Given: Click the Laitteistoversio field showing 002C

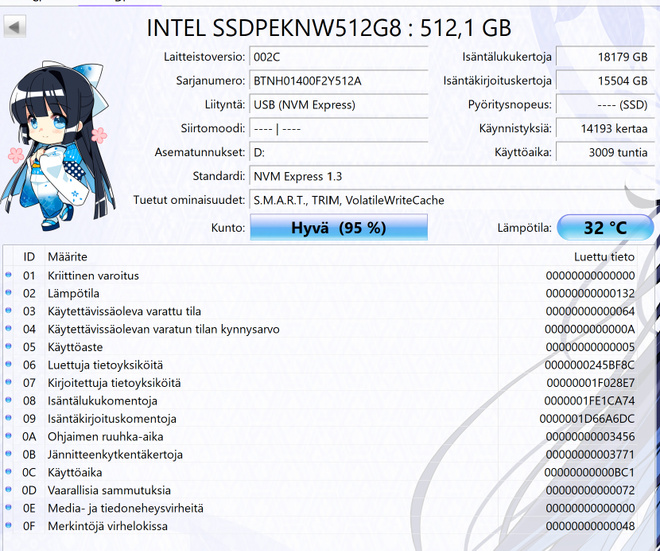Looking at the screenshot, I should (339, 57).
